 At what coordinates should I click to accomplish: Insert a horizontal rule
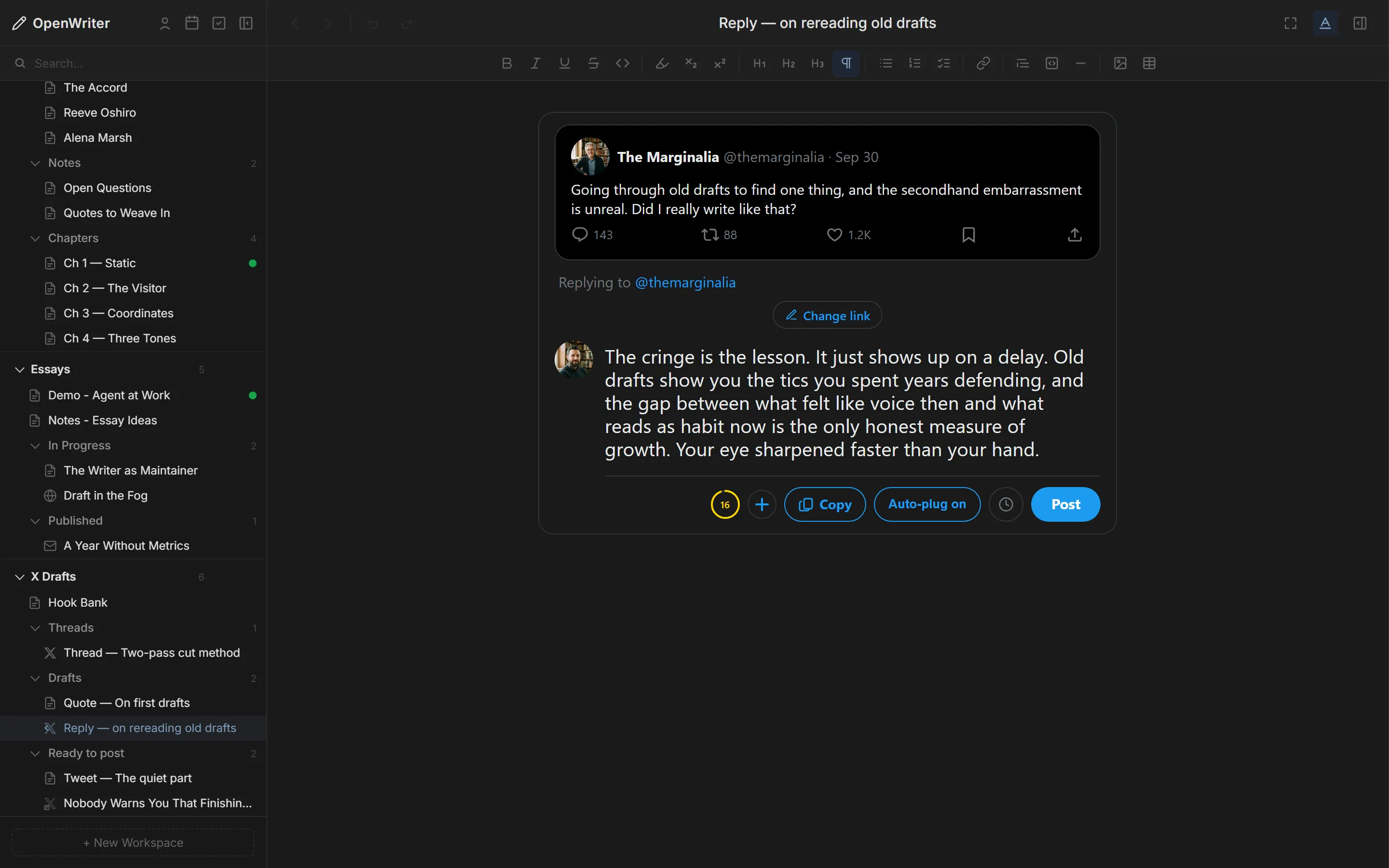[1080, 63]
